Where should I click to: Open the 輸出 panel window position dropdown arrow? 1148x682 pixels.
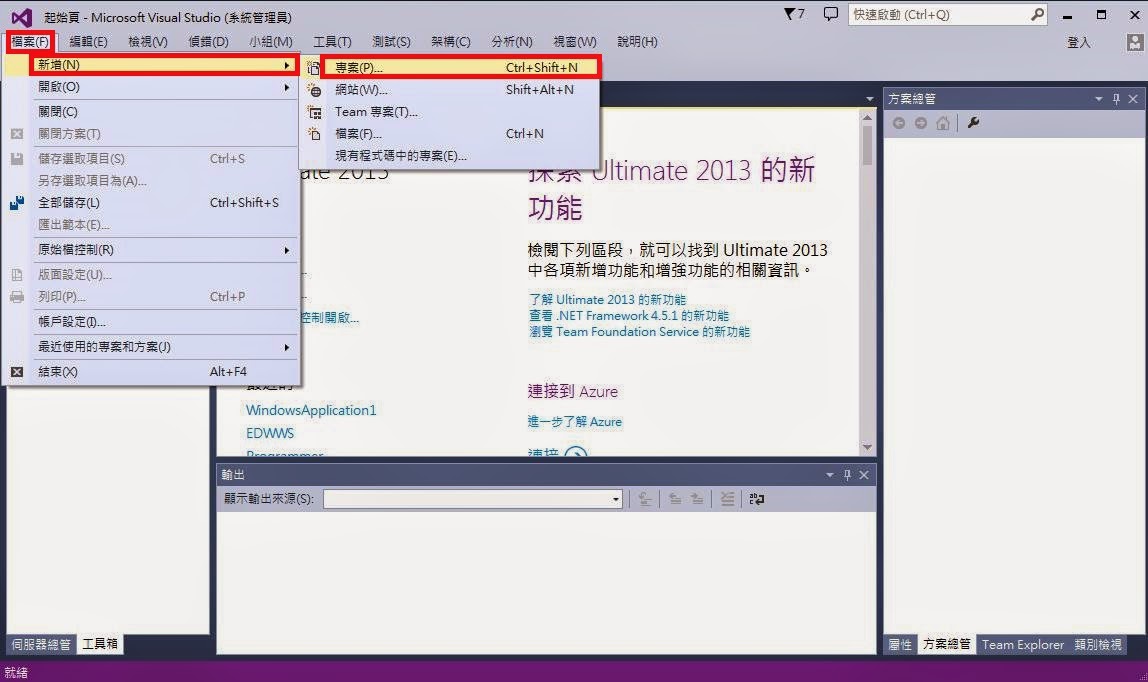pos(830,475)
